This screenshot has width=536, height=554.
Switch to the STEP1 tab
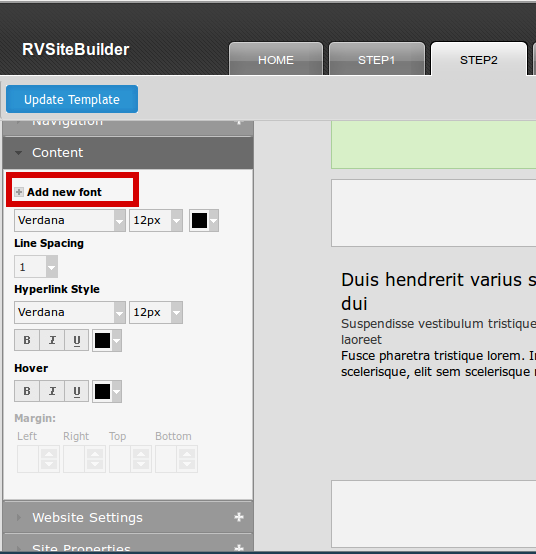(x=377, y=59)
